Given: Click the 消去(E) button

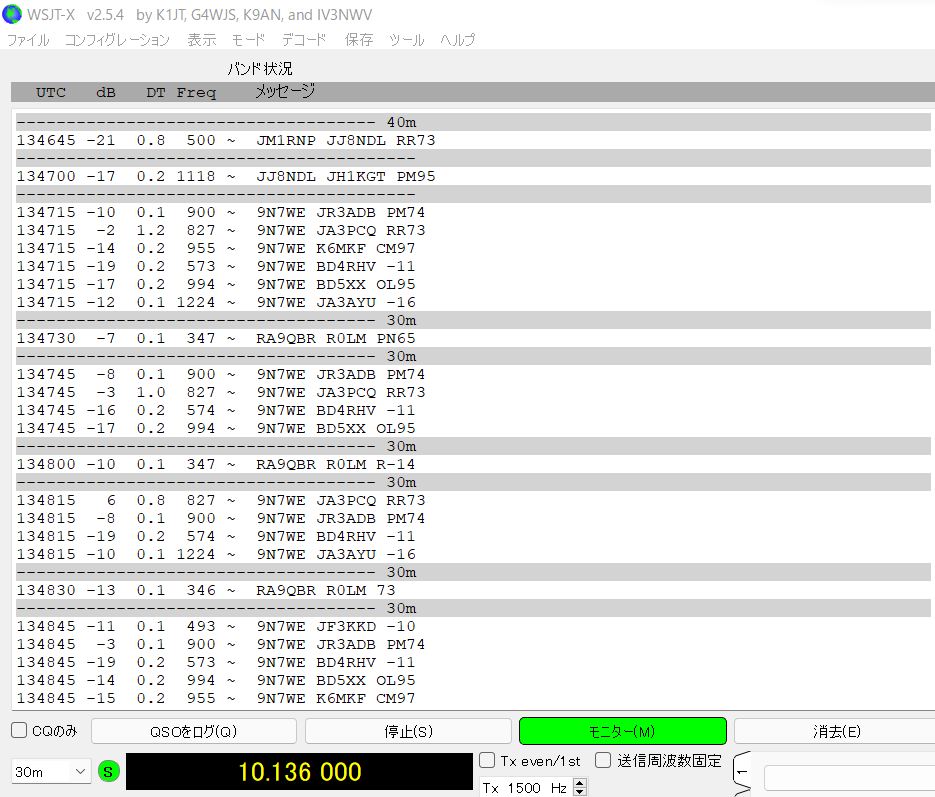Looking at the screenshot, I should (x=834, y=732).
